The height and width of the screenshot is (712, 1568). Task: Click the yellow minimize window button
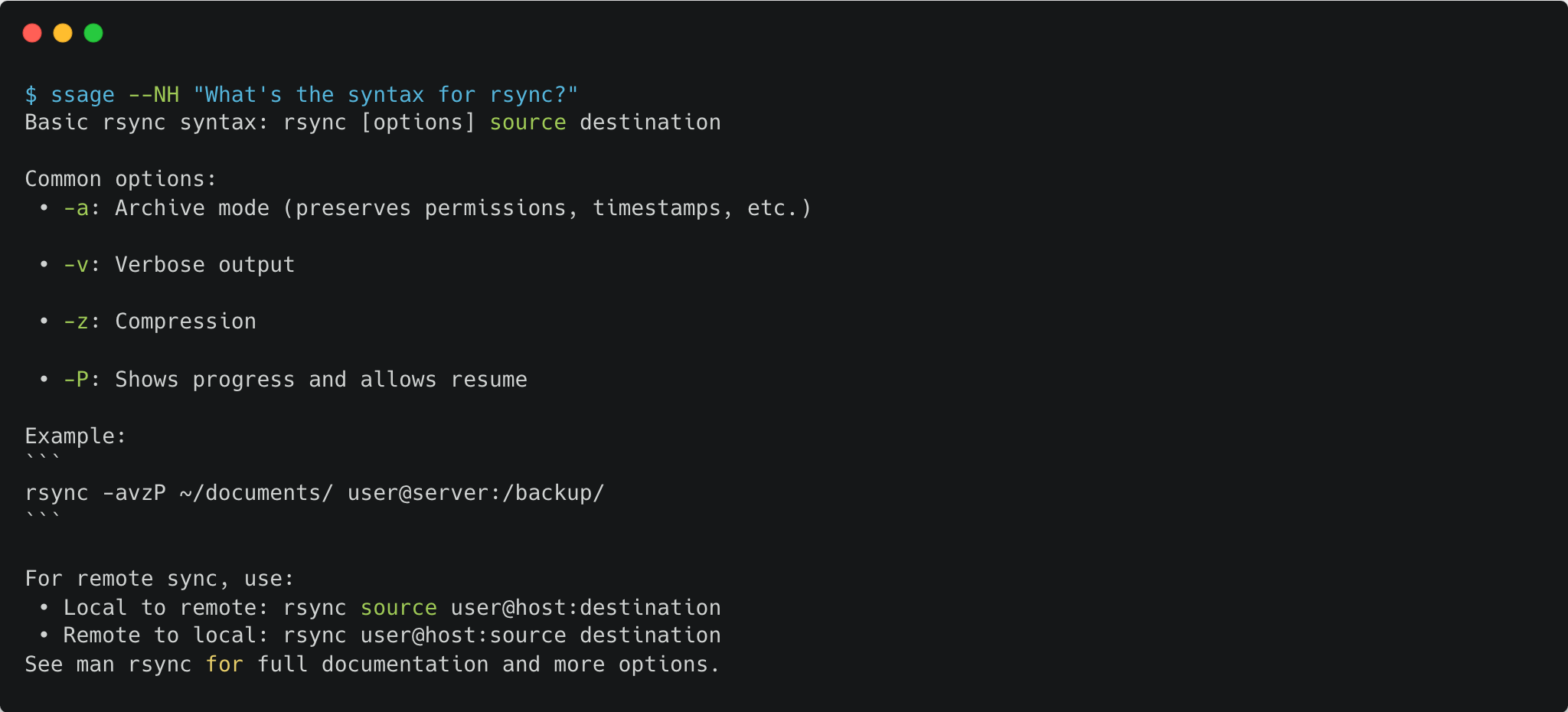point(63,33)
